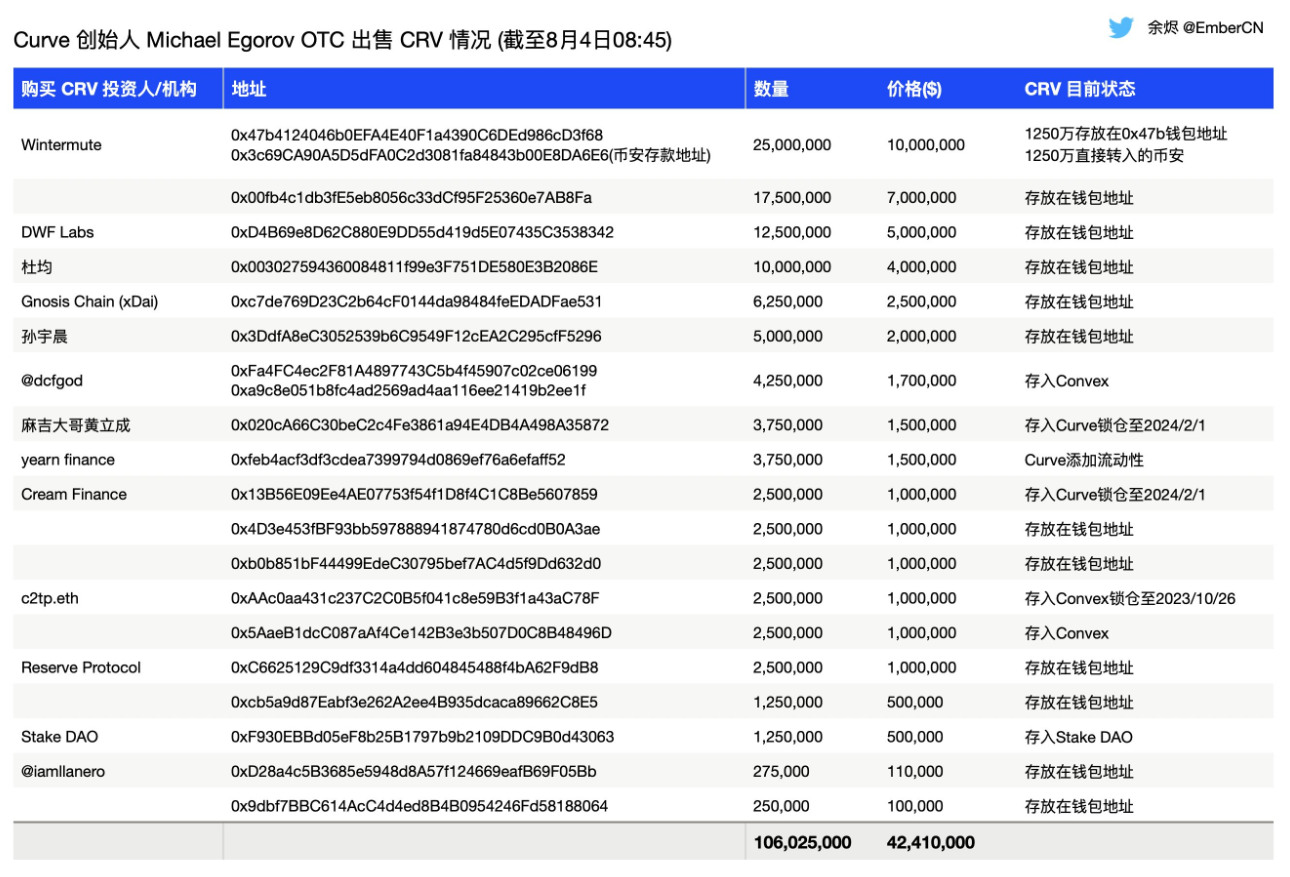The width and height of the screenshot is (1290, 877).
Task: Click the Wintermute investor row label
Action: [x=60, y=145]
